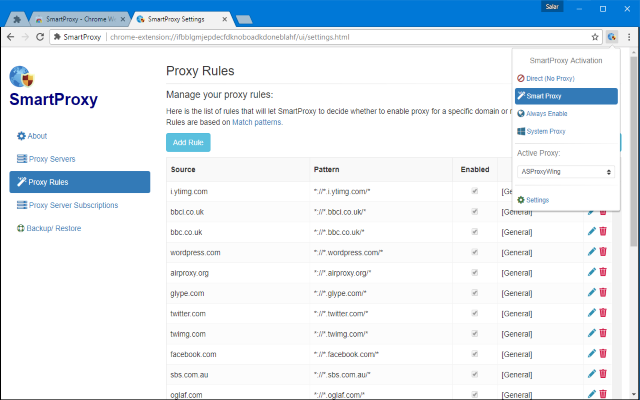This screenshot has width=640, height=400.
Task: Click the SmartProxy title text
Action: (x=53, y=99)
